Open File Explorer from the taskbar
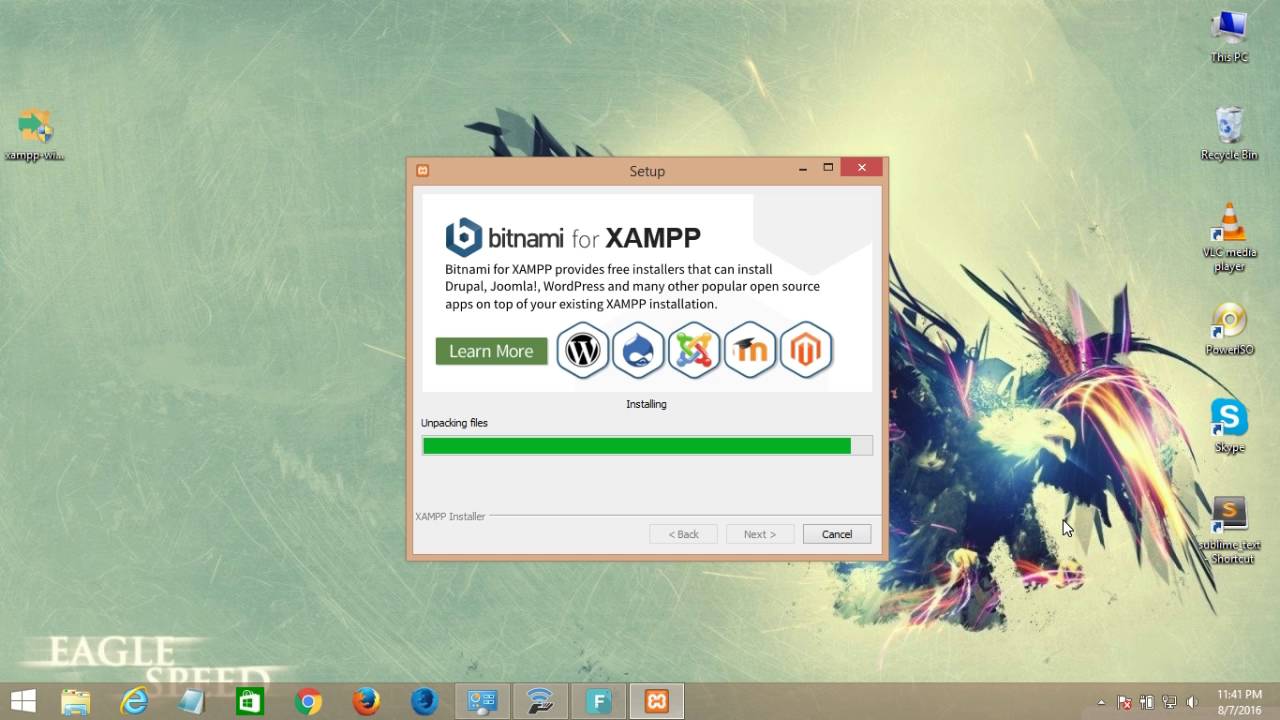 76,701
